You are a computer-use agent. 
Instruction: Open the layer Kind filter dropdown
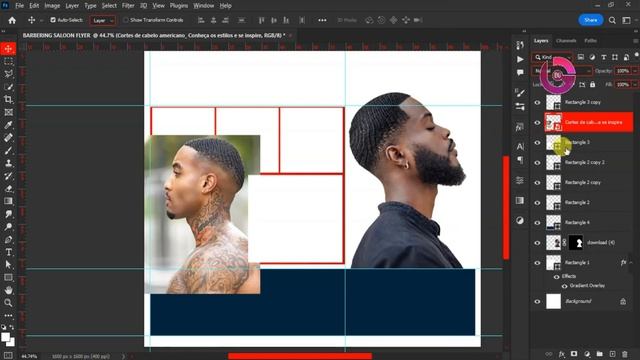[x=552, y=57]
